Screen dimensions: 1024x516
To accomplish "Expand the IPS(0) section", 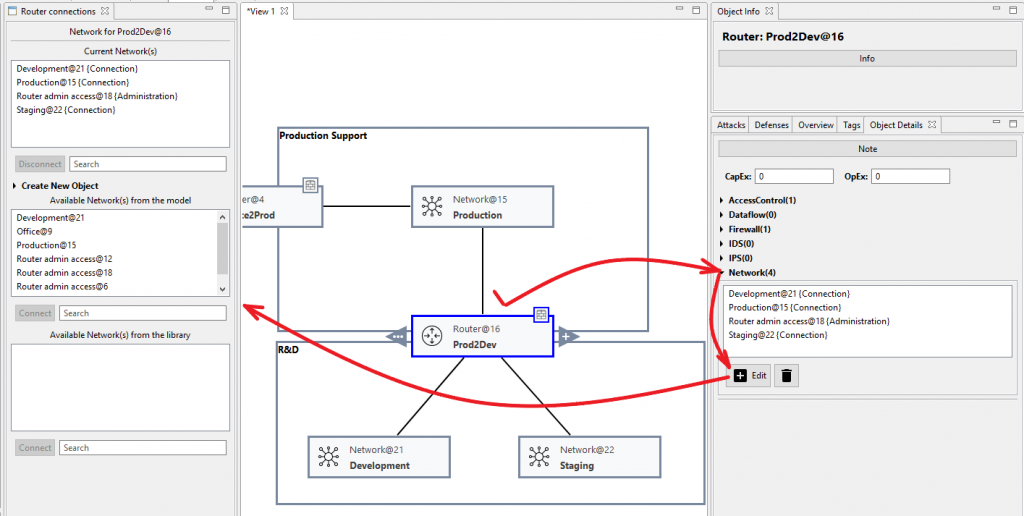I will coord(721,258).
